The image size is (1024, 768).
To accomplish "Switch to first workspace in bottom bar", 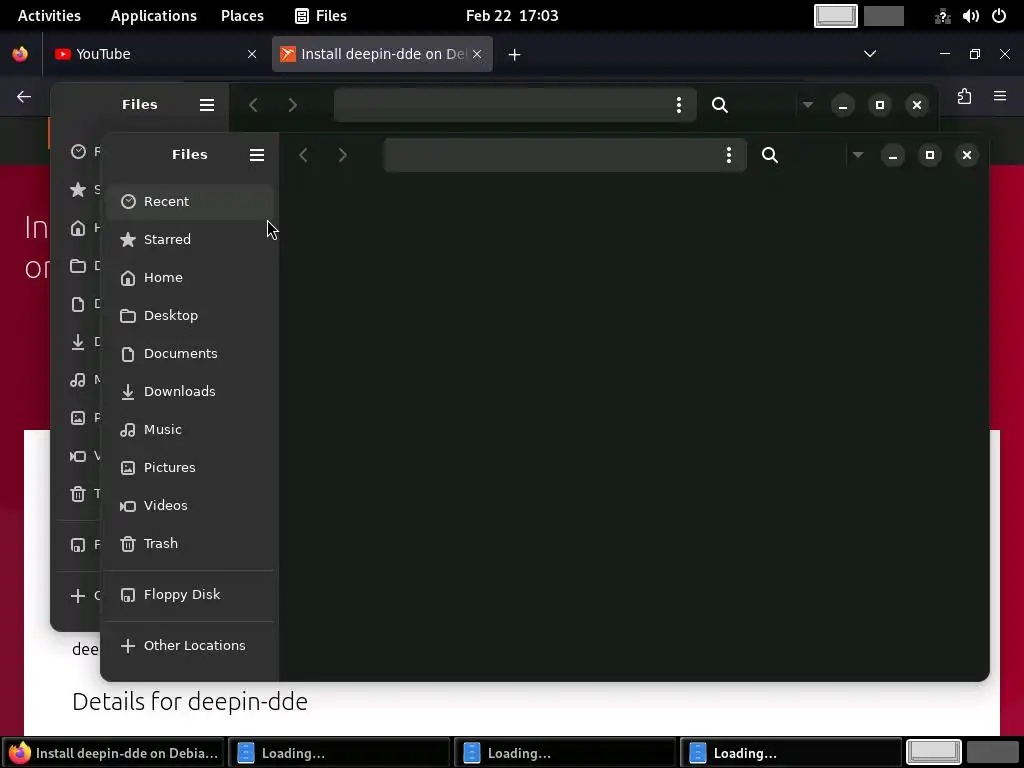I will coord(934,752).
